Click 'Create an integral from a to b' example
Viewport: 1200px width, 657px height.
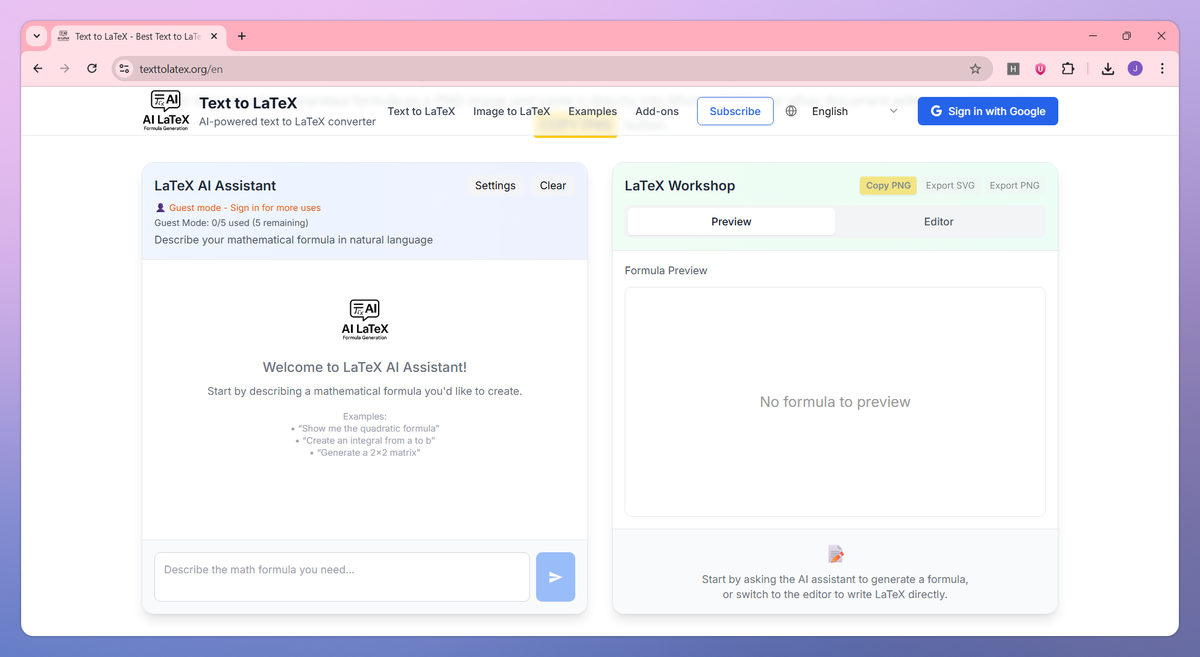pyautogui.click(x=368, y=440)
